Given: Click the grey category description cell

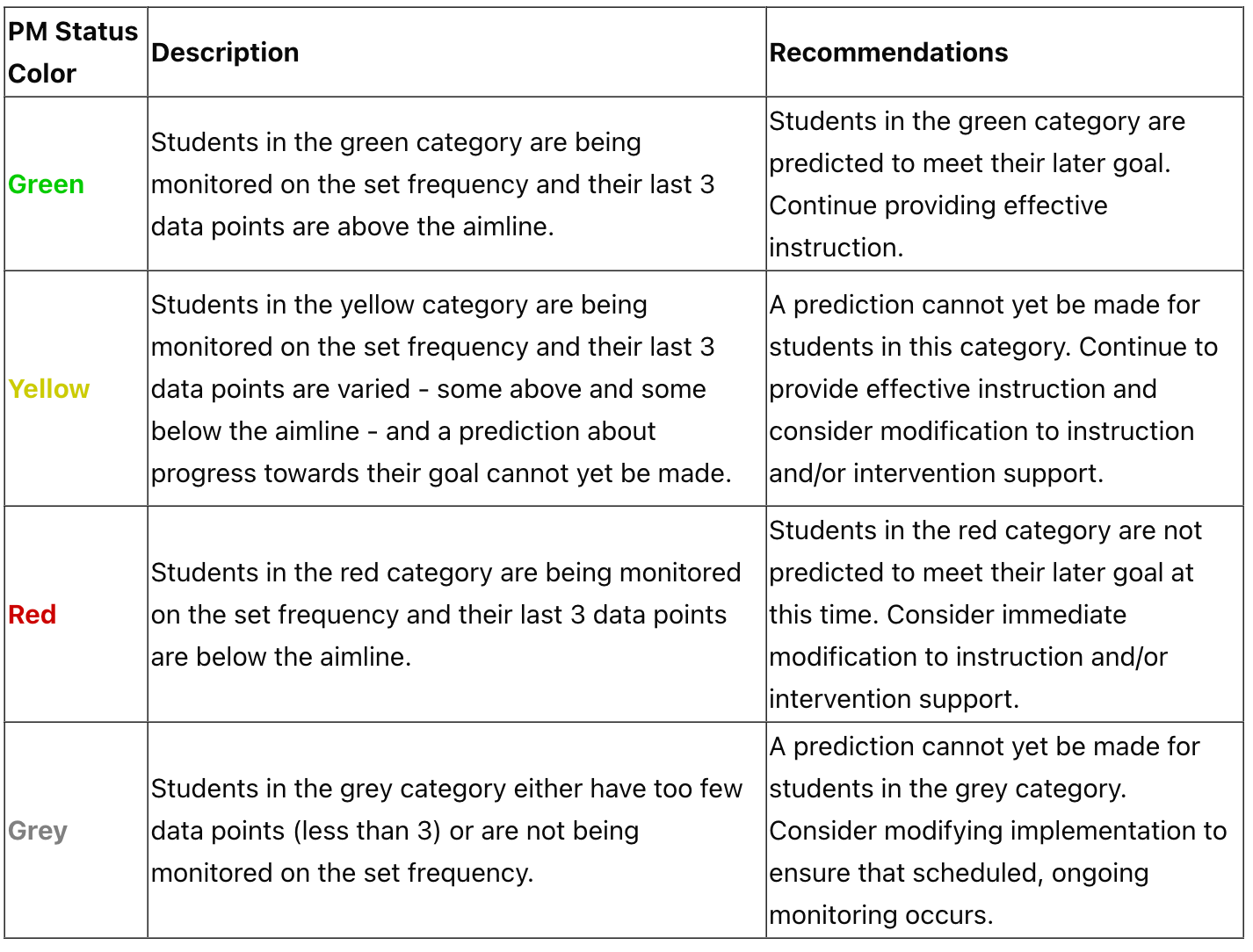Looking at the screenshot, I should tap(457, 831).
